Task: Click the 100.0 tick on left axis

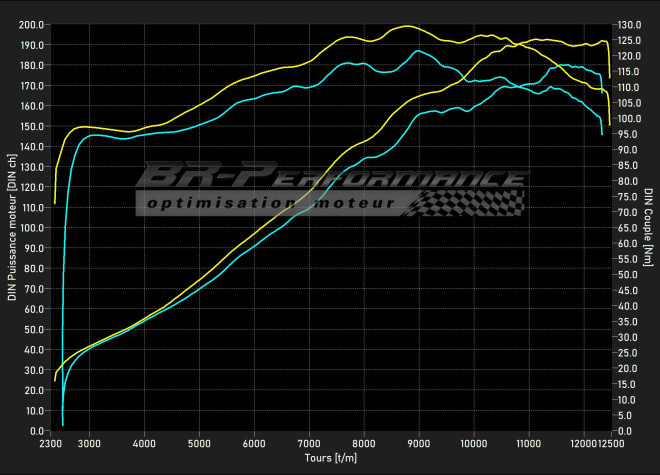Action: (32, 228)
